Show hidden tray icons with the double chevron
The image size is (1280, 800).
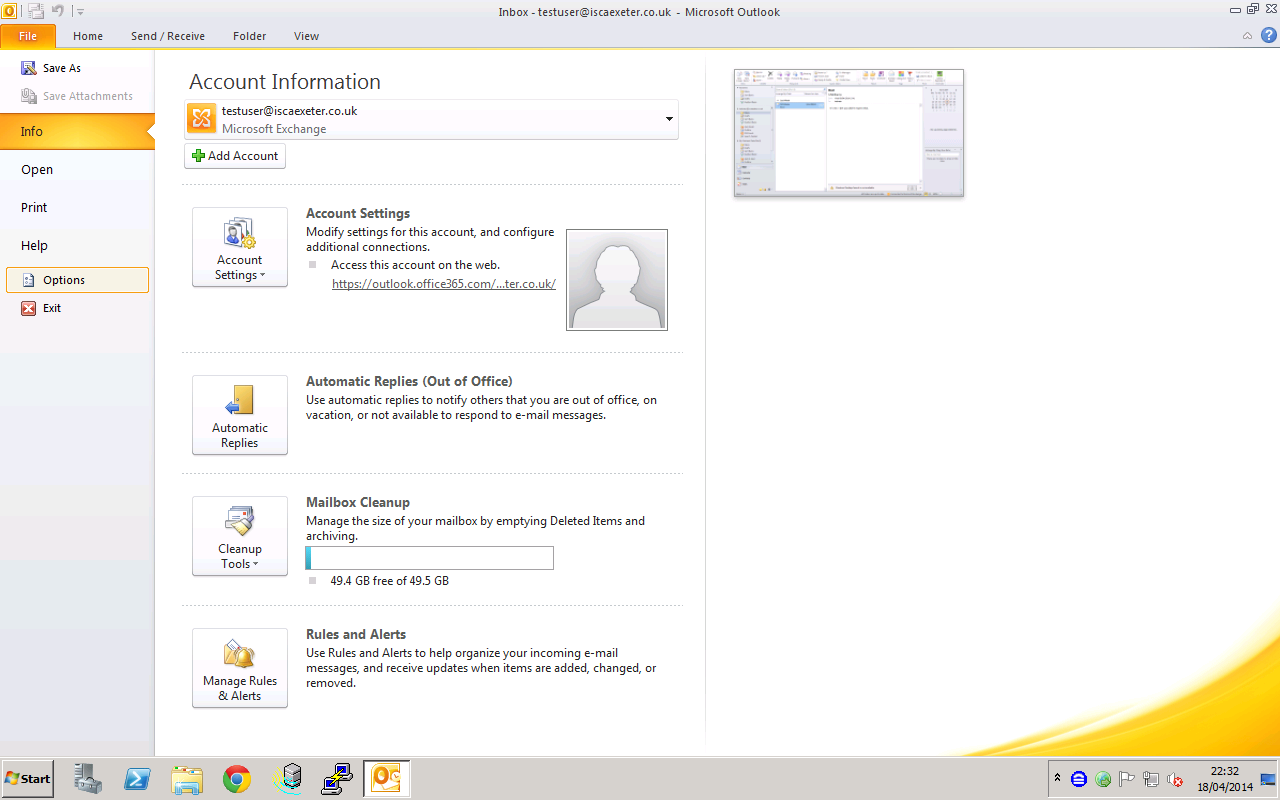(x=1057, y=778)
